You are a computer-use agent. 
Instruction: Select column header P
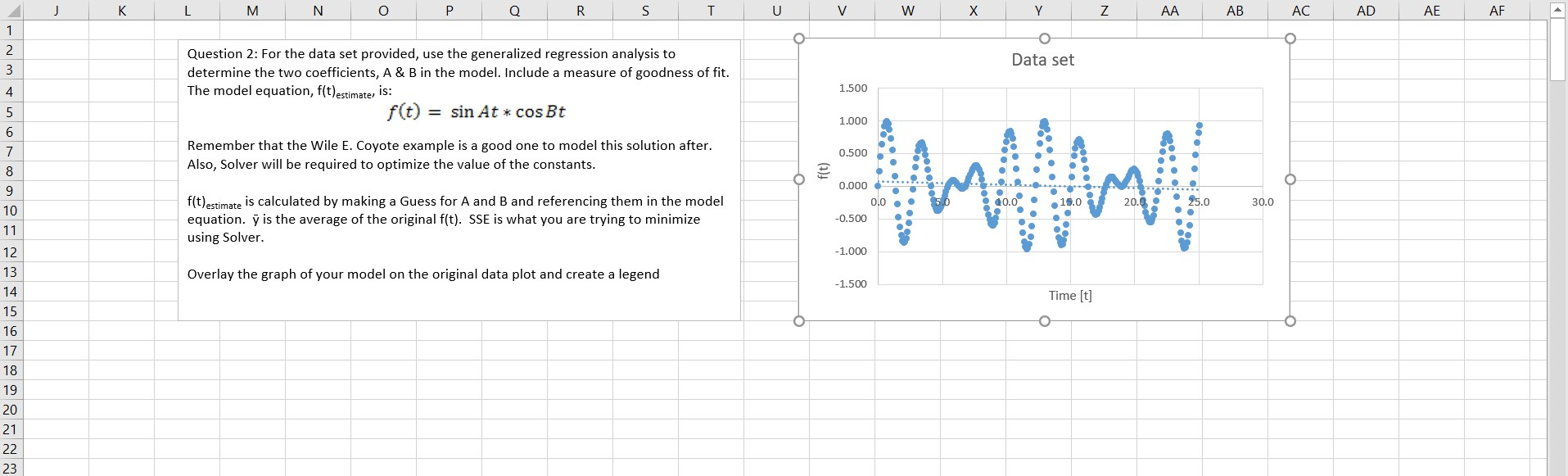[449, 11]
